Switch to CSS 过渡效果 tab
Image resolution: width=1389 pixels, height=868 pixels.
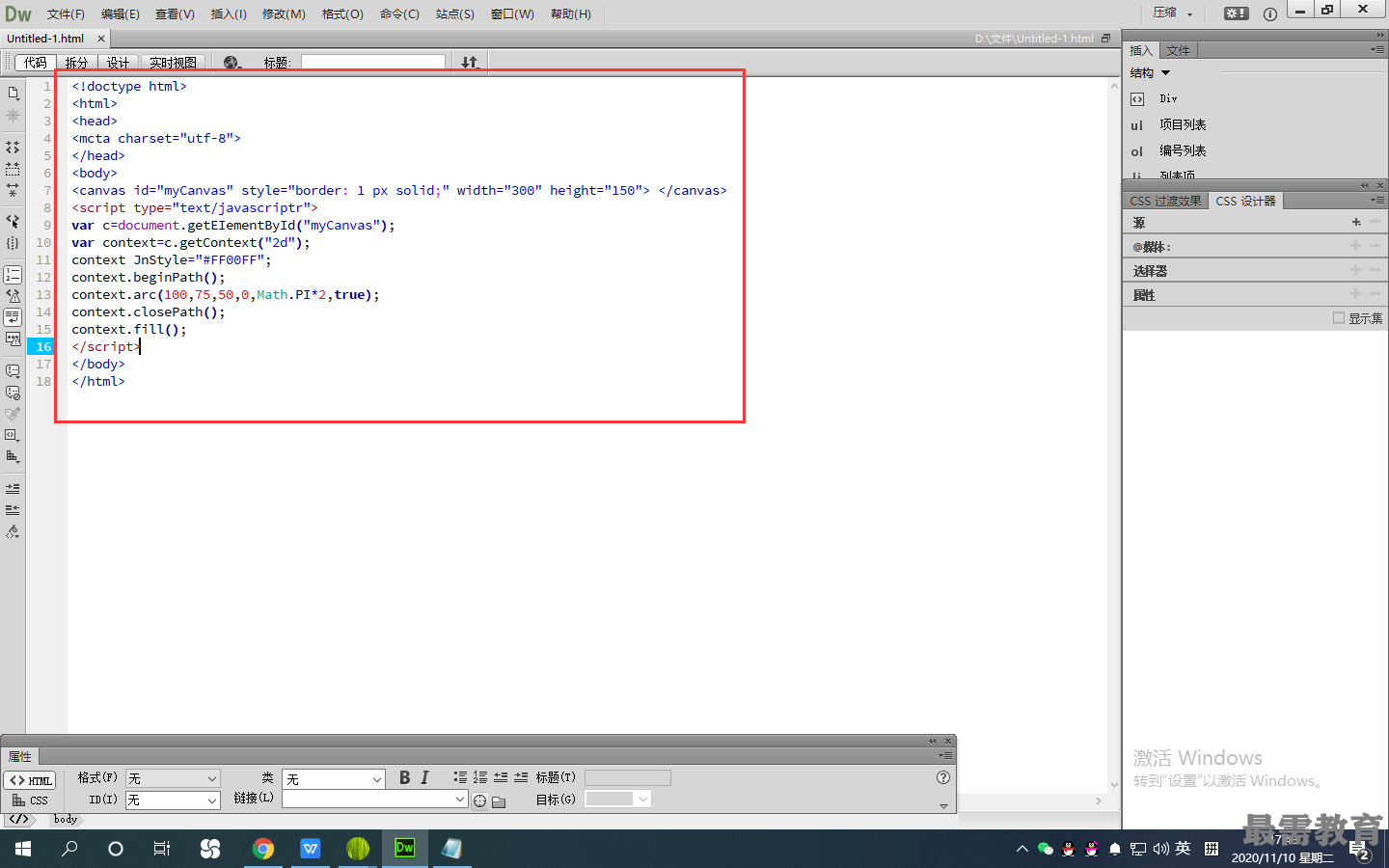click(1165, 201)
